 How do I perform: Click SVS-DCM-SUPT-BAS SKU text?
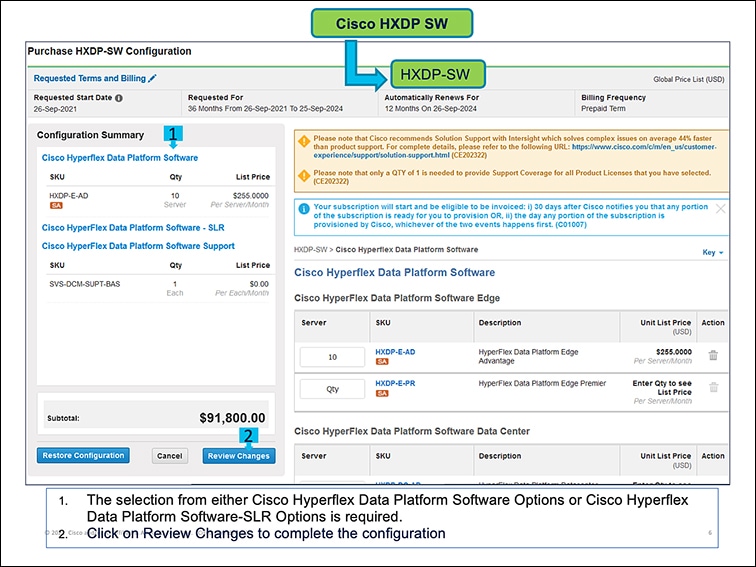84,284
